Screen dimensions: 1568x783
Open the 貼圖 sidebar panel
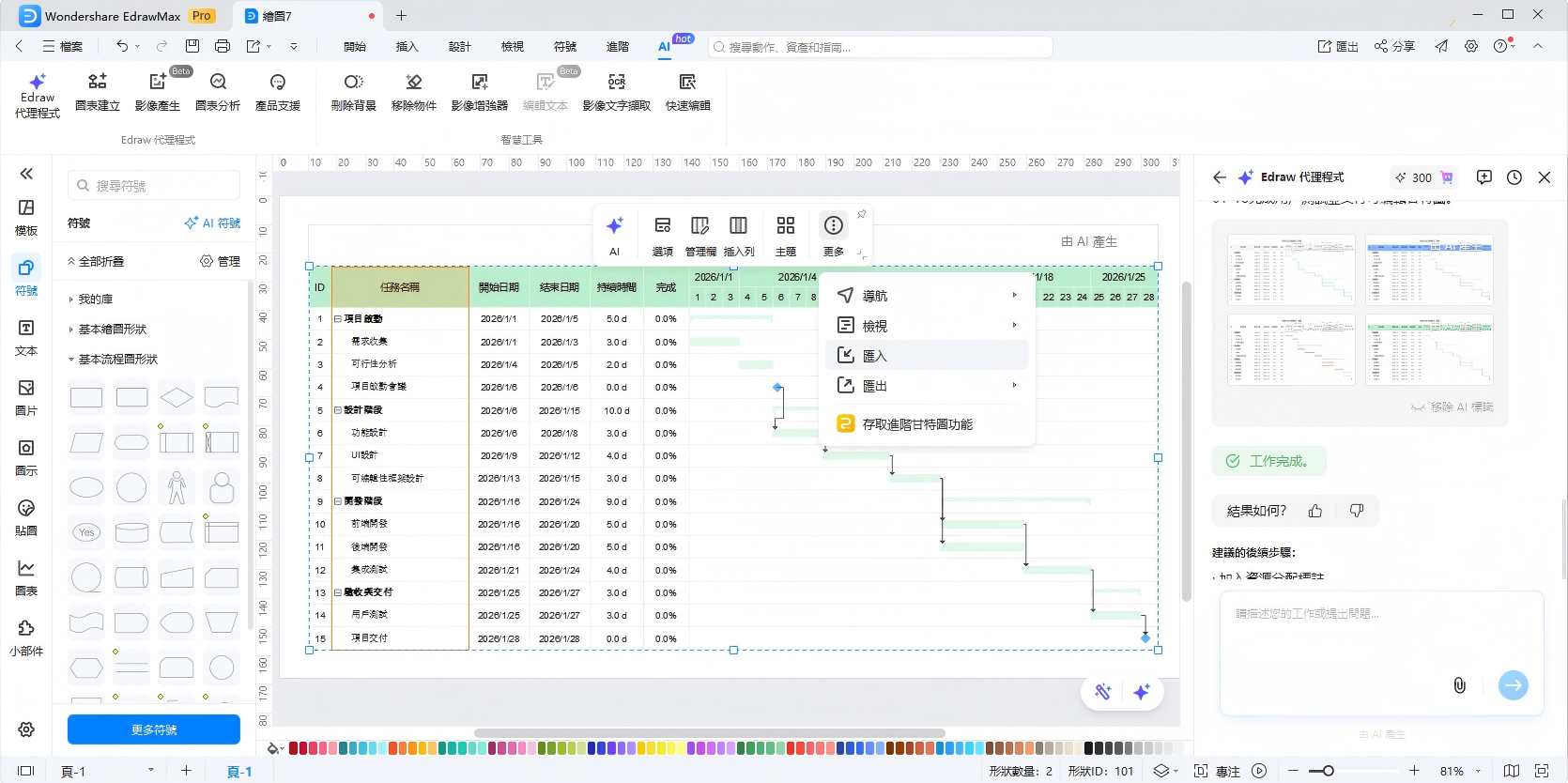[26, 518]
